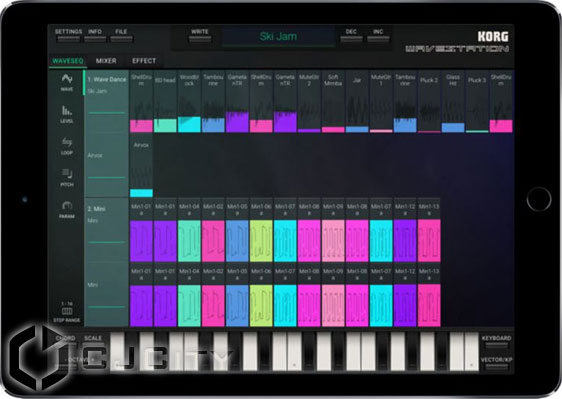Tap the iPad home button
The image size is (562, 399).
tap(539, 199)
